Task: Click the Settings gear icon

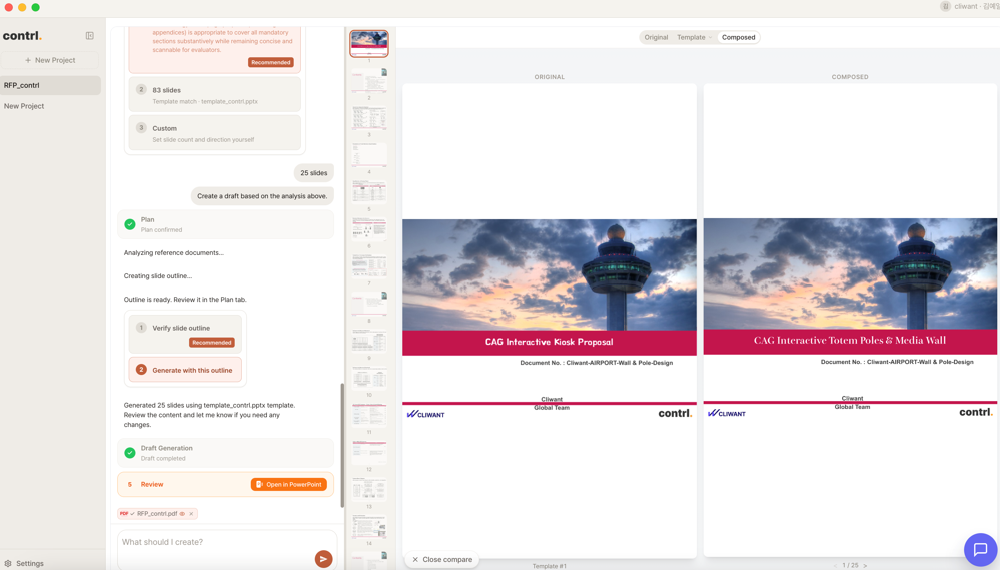Action: pos(8,563)
